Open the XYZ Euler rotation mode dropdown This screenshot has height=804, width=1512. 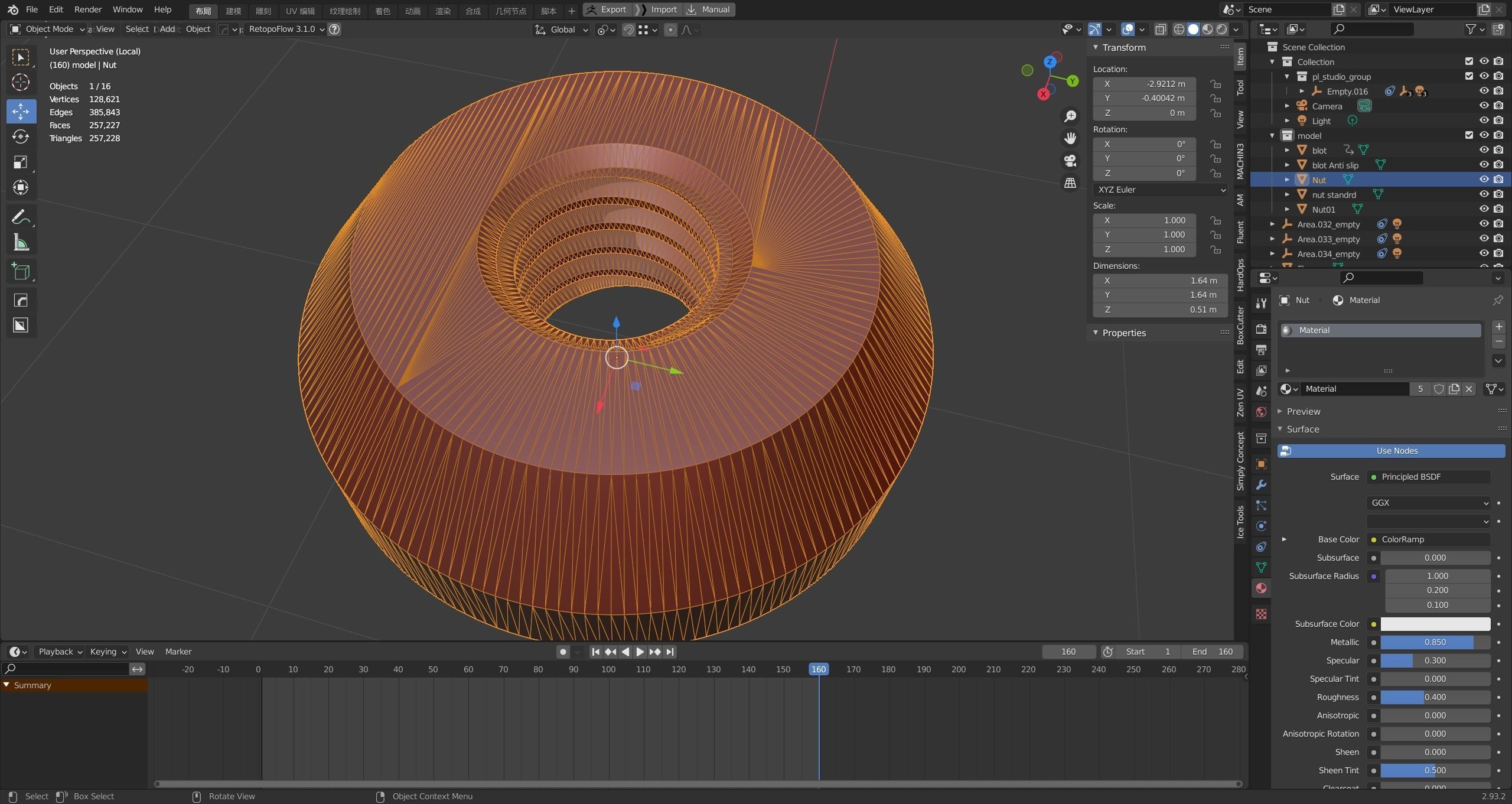coord(1160,190)
